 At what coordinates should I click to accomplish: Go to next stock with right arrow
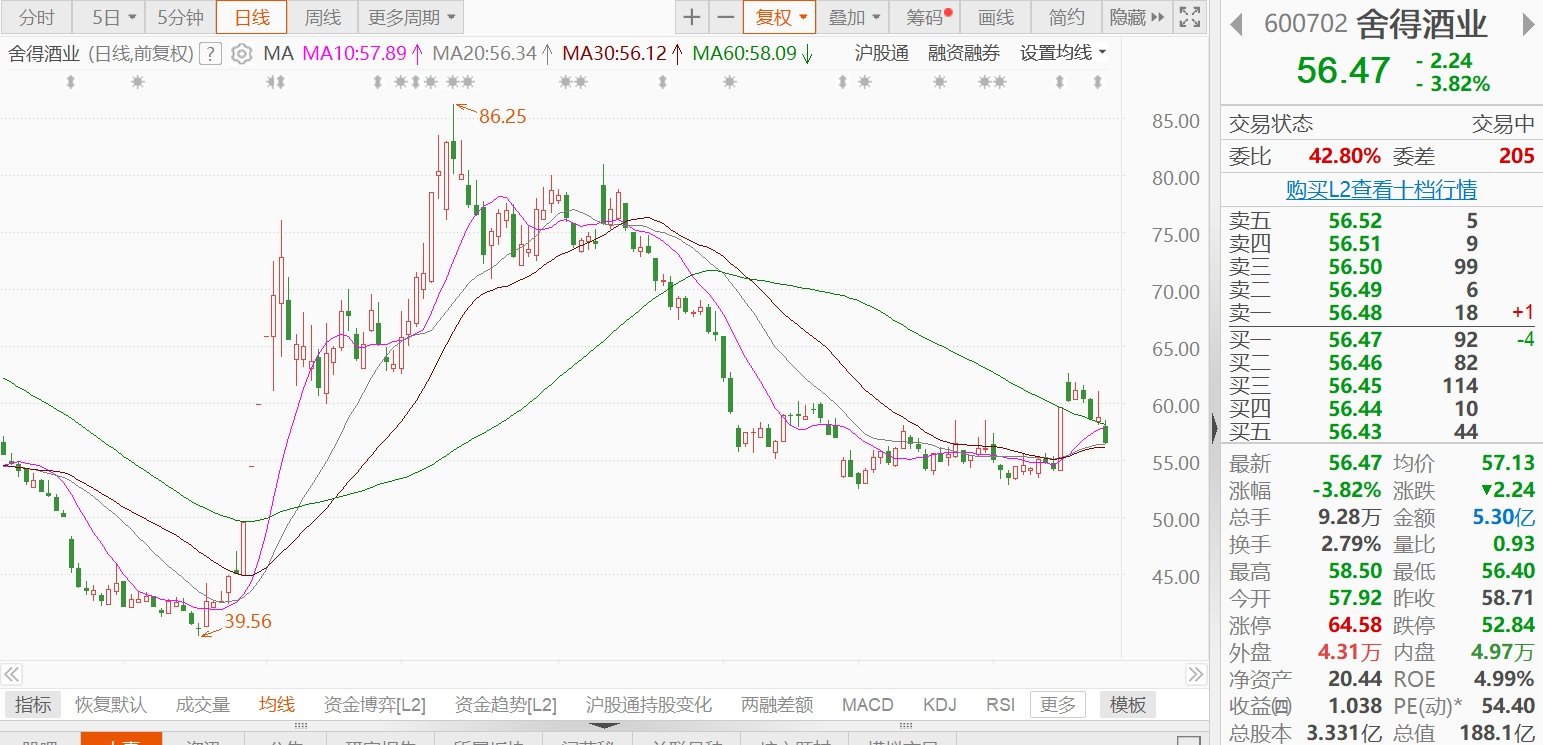(x=1526, y=23)
